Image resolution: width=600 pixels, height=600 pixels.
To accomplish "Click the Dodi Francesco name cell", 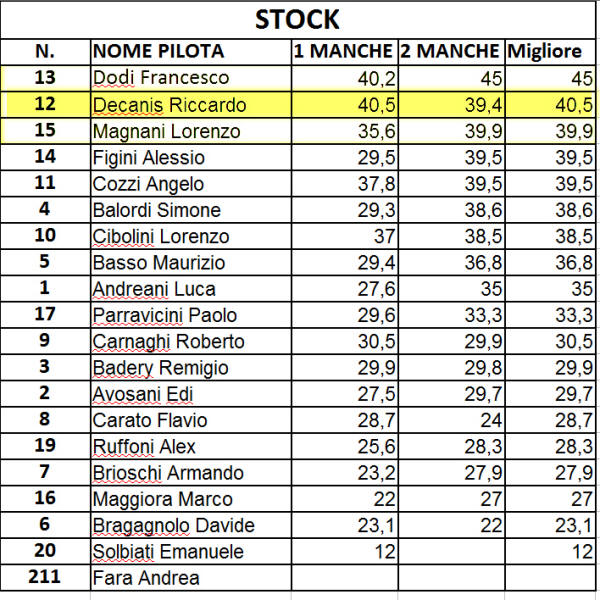I will 190,78.
